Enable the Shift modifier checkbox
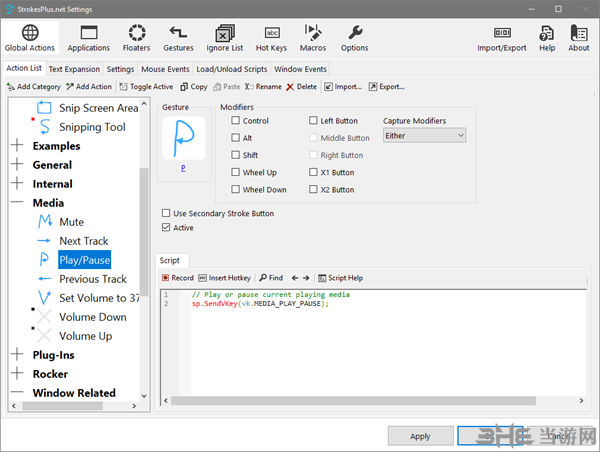This screenshot has width=600, height=452. click(235, 155)
